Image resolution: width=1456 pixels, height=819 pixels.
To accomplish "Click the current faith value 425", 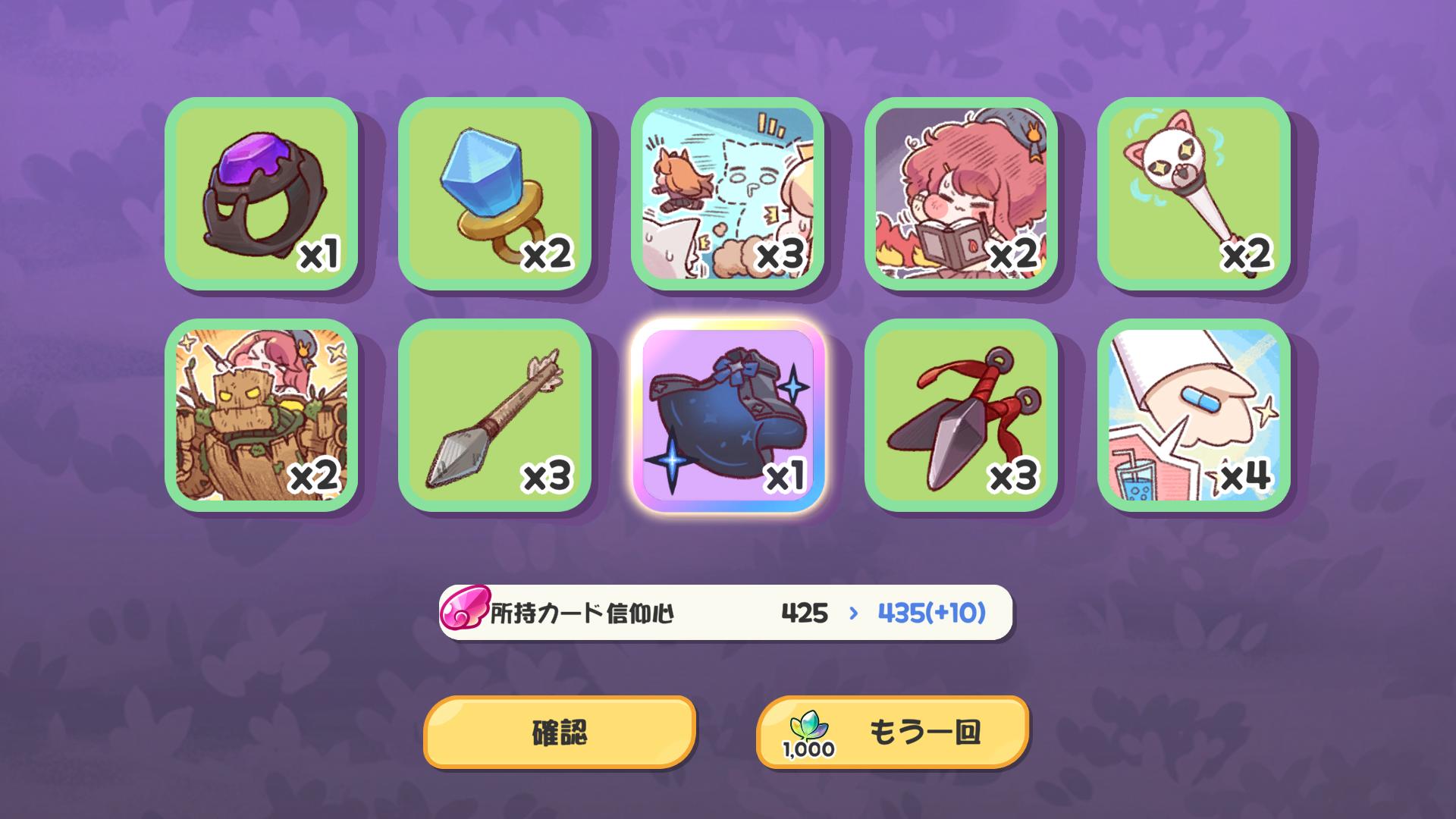I will 805,612.
